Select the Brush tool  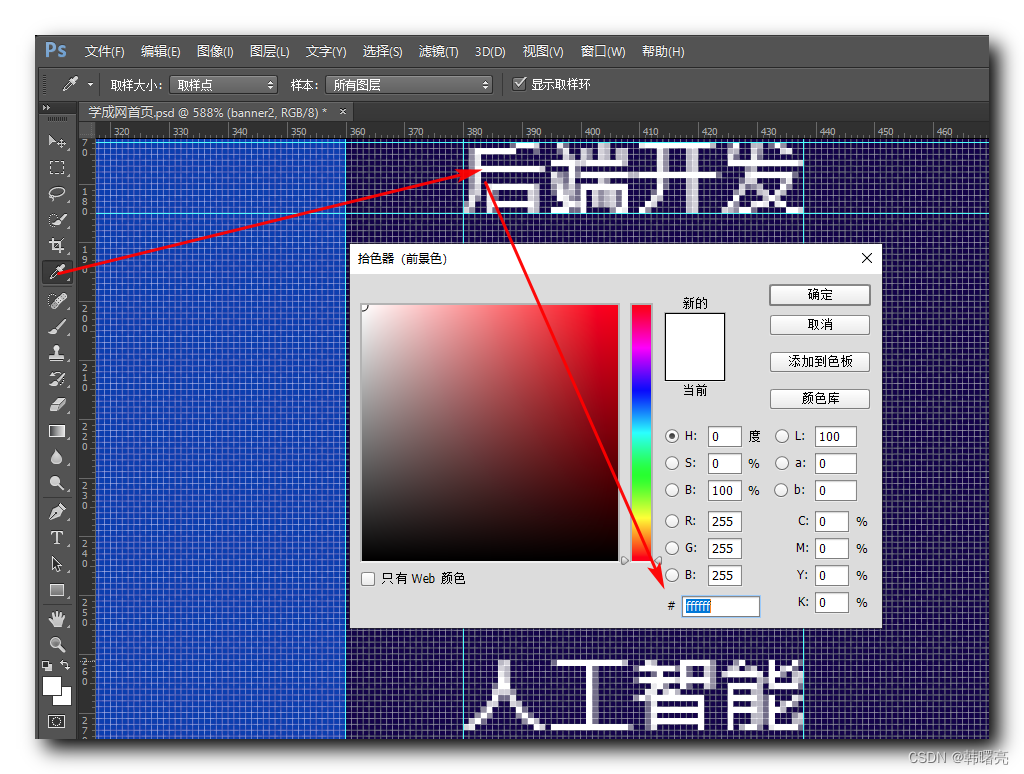pyautogui.click(x=57, y=327)
